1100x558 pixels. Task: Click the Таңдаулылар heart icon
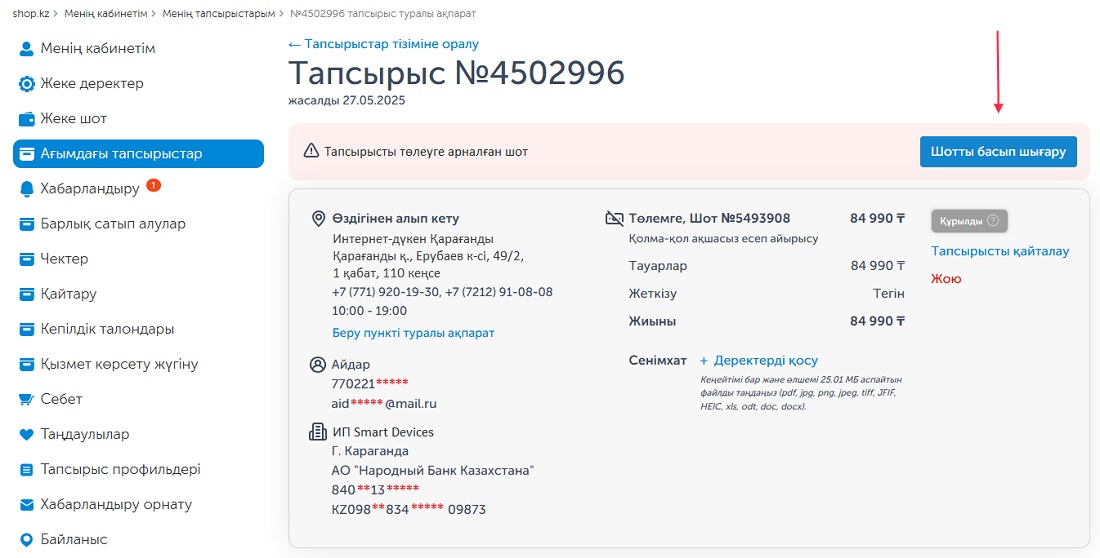(x=27, y=435)
